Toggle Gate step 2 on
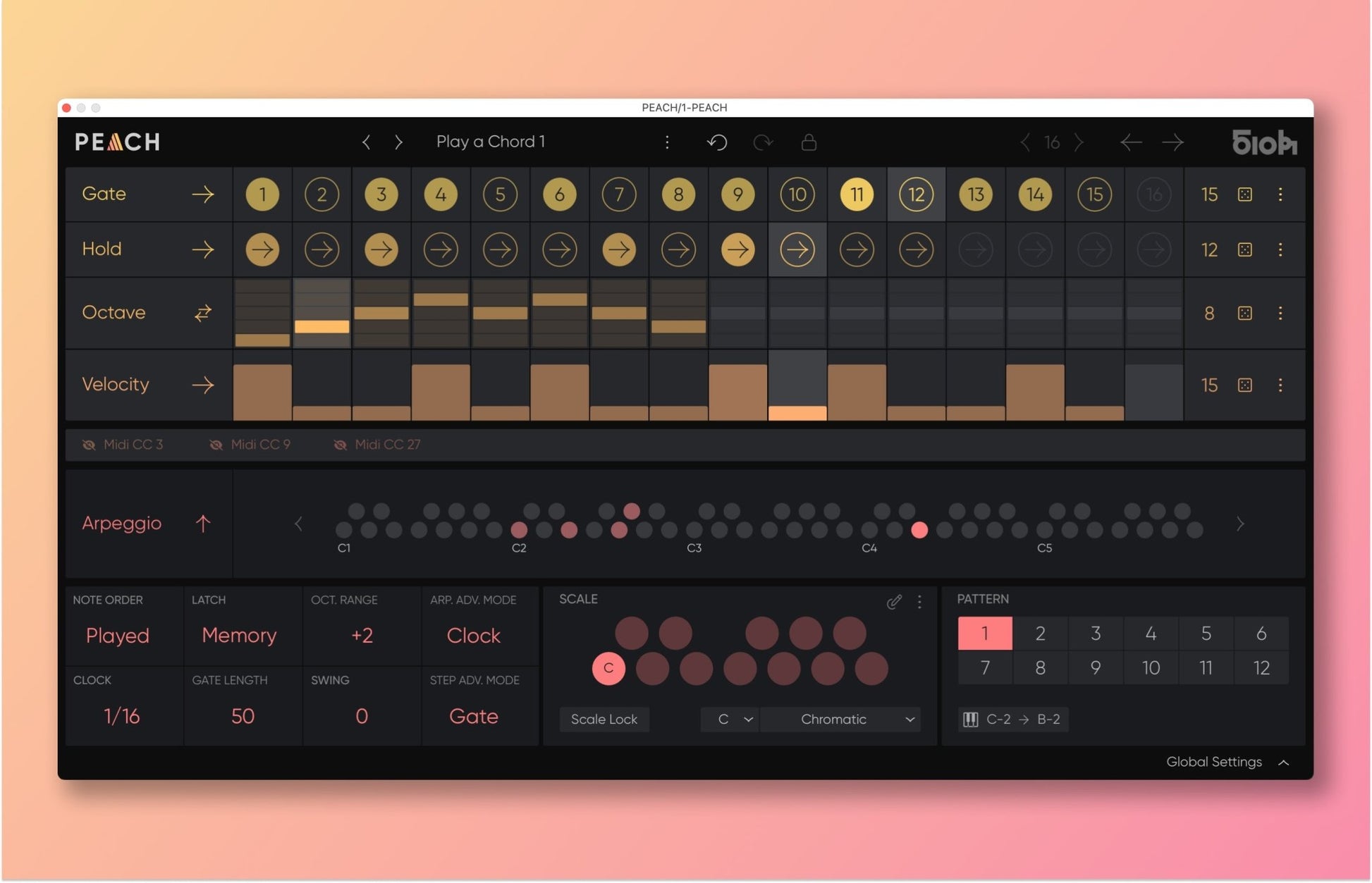This screenshot has width=1372, height=883. (x=321, y=194)
